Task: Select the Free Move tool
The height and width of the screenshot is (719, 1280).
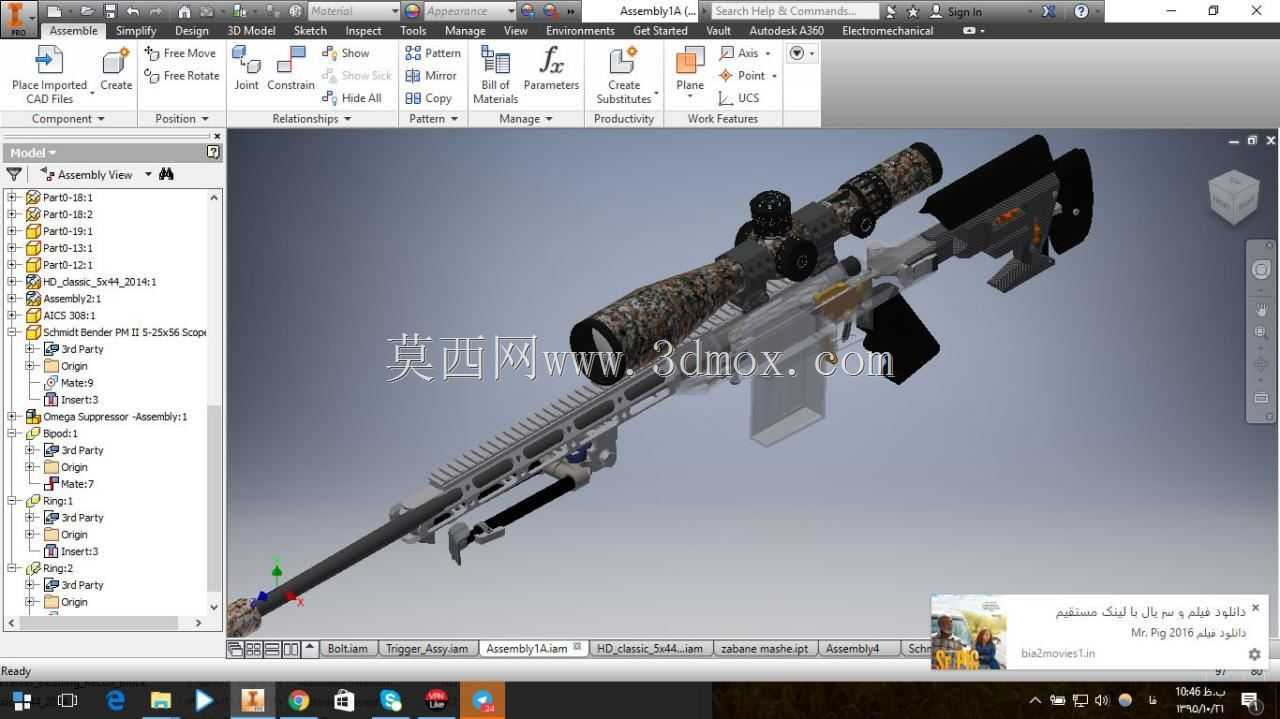Action: (180, 53)
